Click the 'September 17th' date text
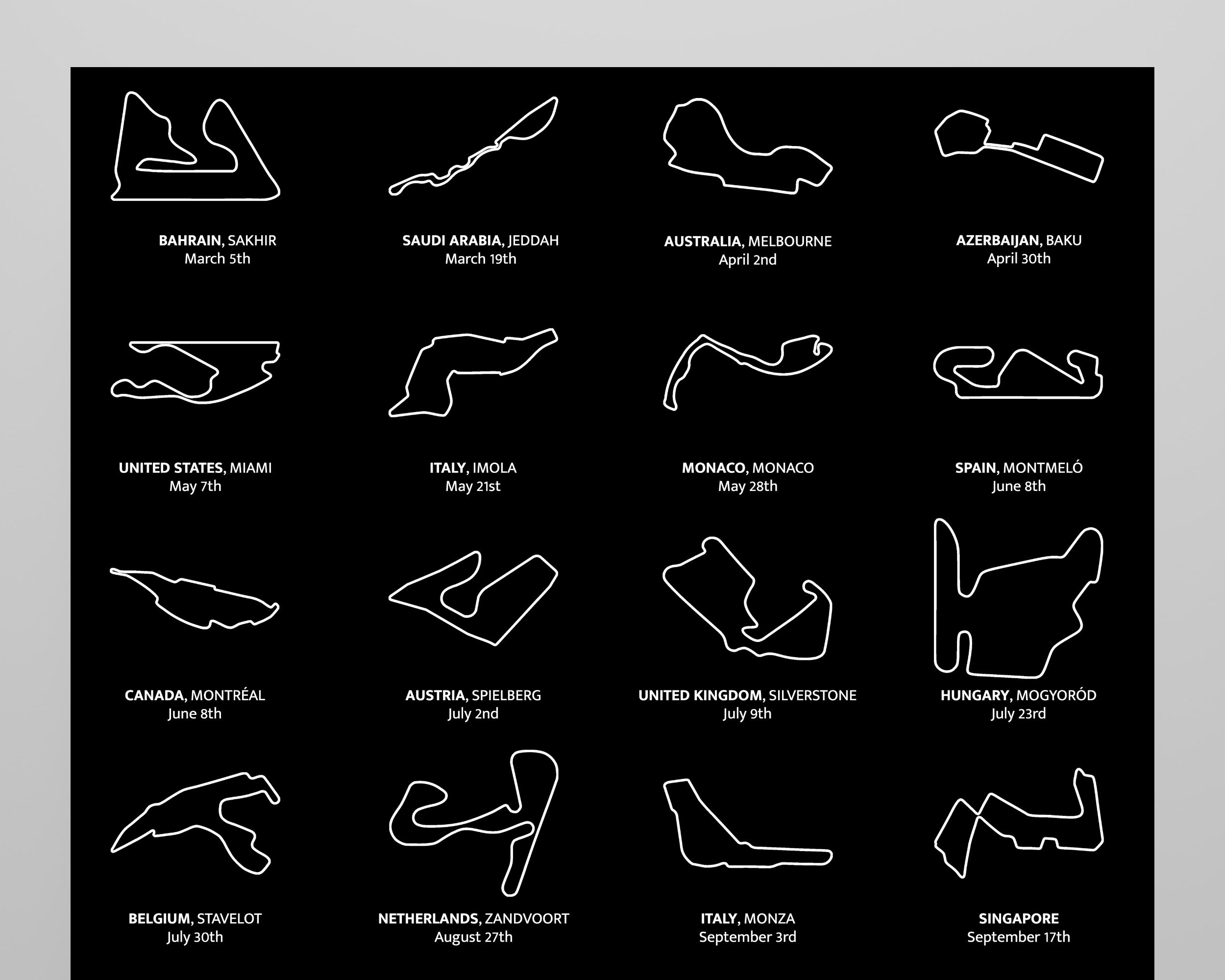This screenshot has width=1225, height=980. click(1019, 937)
